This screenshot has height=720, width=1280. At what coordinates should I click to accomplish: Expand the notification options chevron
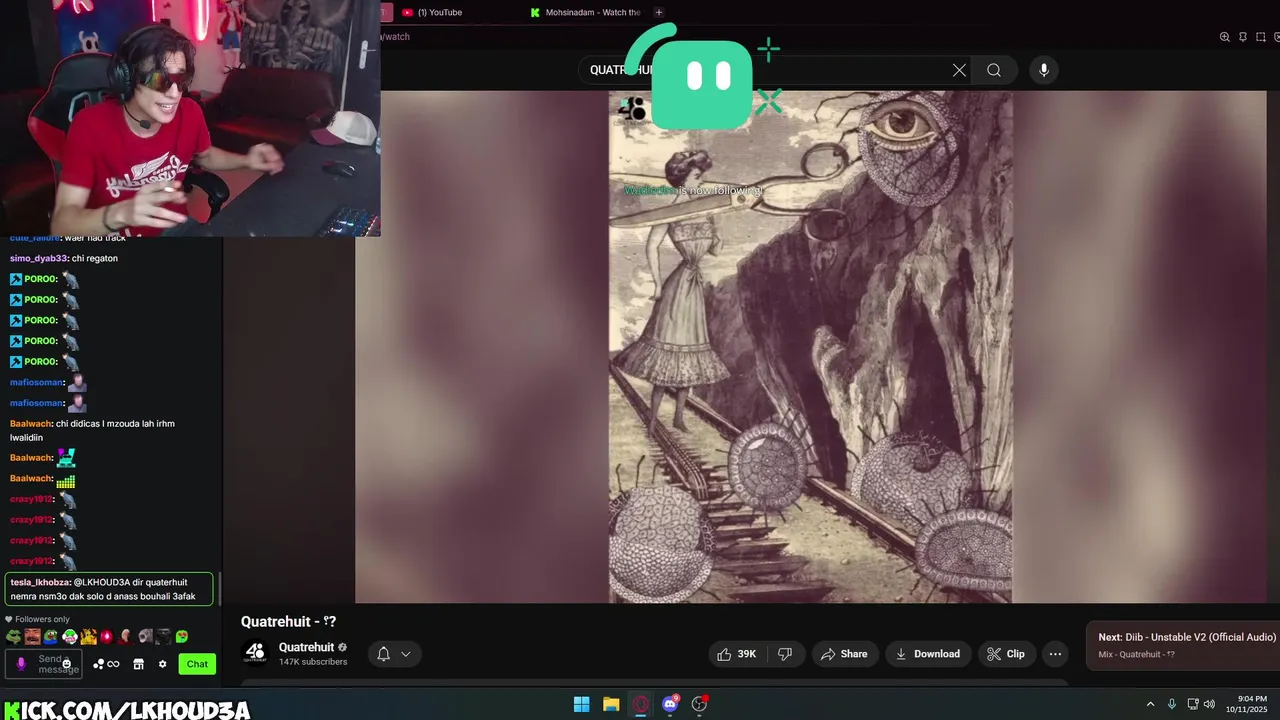(x=406, y=654)
